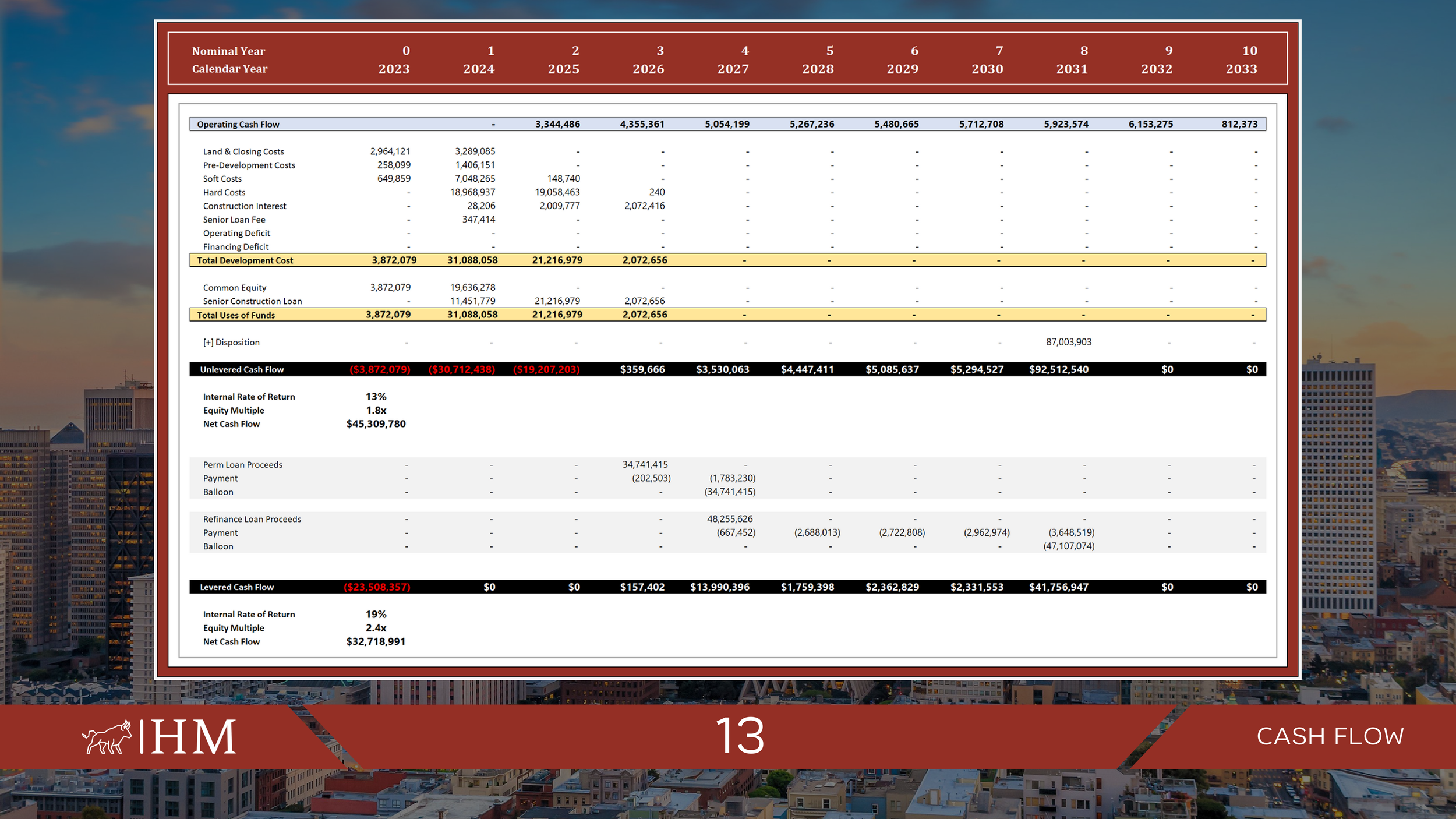Viewport: 1456px width, 819px height.
Task: Select the Unlevered Cash Flow row header
Action: tap(242, 369)
